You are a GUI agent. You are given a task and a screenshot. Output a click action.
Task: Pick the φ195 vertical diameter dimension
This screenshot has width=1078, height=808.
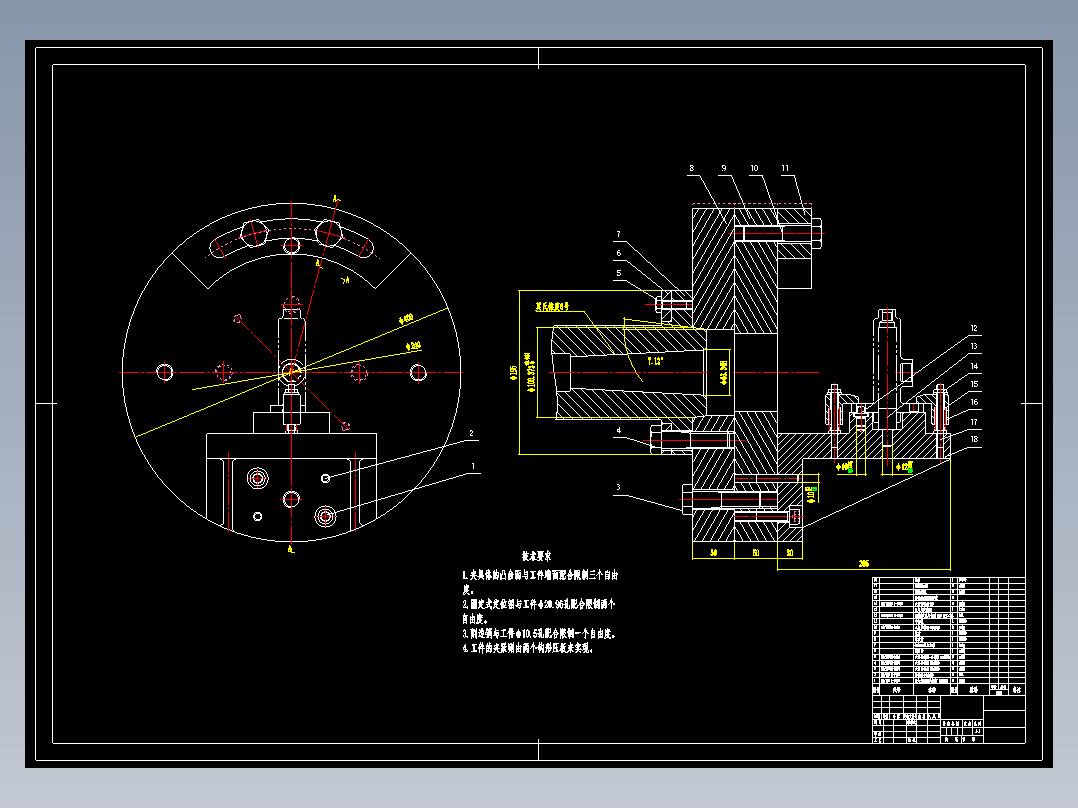pos(513,372)
